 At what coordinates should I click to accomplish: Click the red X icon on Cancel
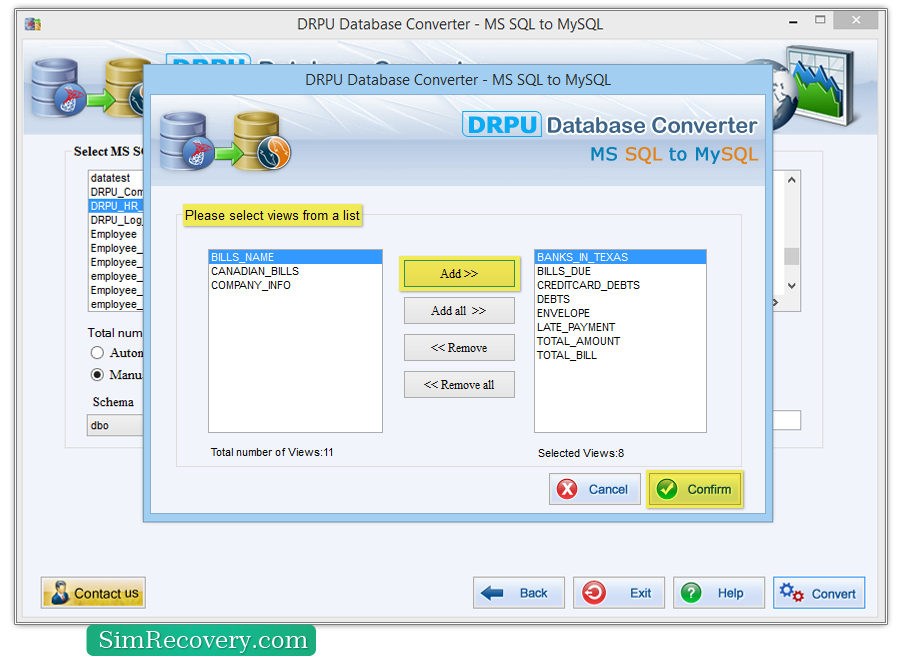pos(568,489)
